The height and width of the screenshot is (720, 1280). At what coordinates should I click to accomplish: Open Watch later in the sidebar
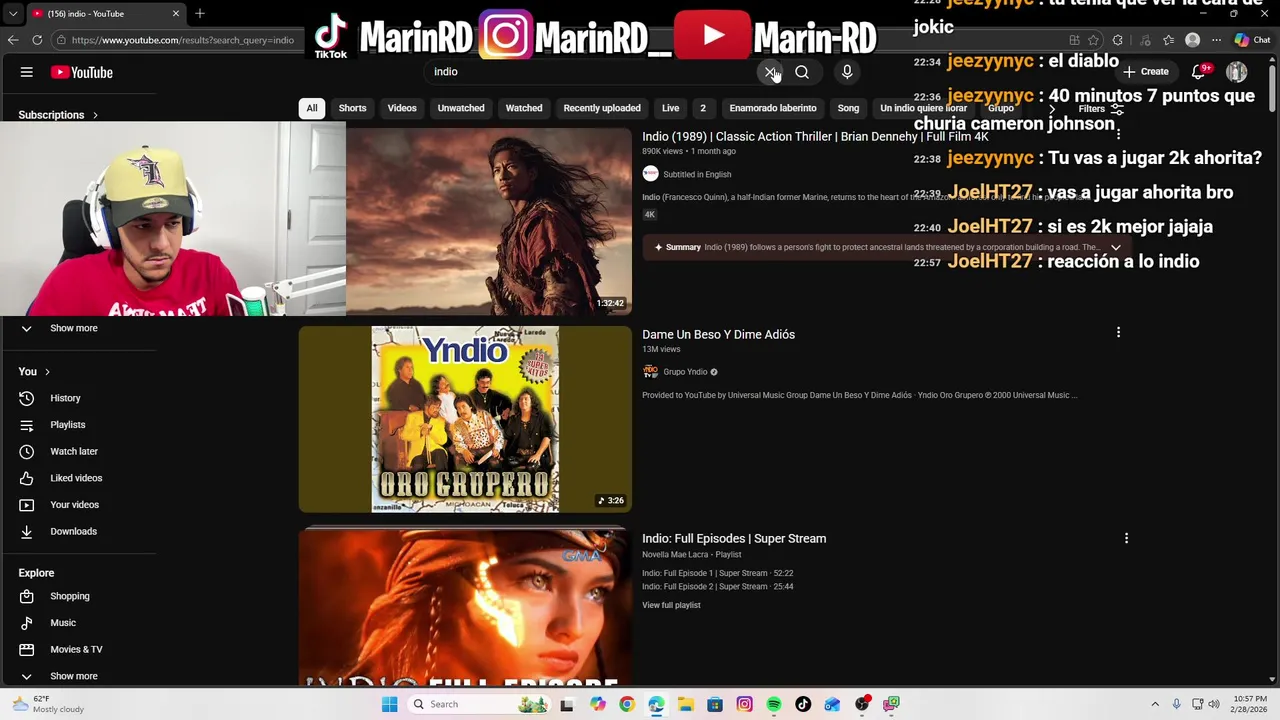coord(73,451)
